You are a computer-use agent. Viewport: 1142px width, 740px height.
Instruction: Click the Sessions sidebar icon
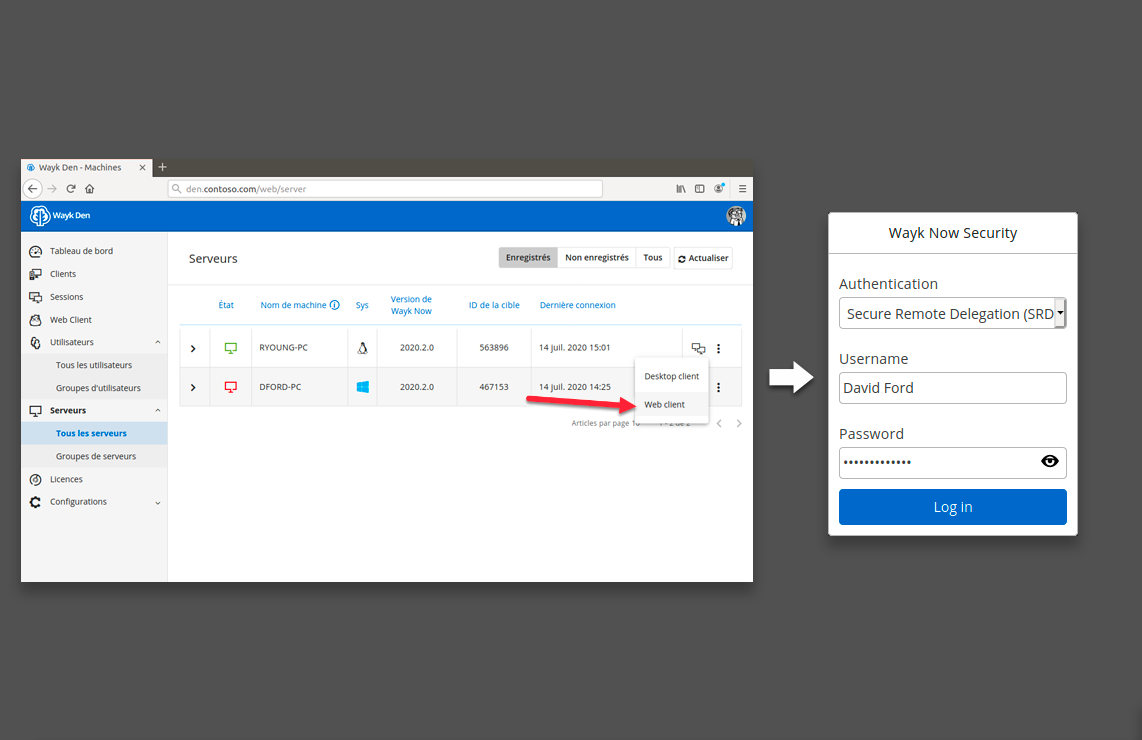[x=35, y=297]
